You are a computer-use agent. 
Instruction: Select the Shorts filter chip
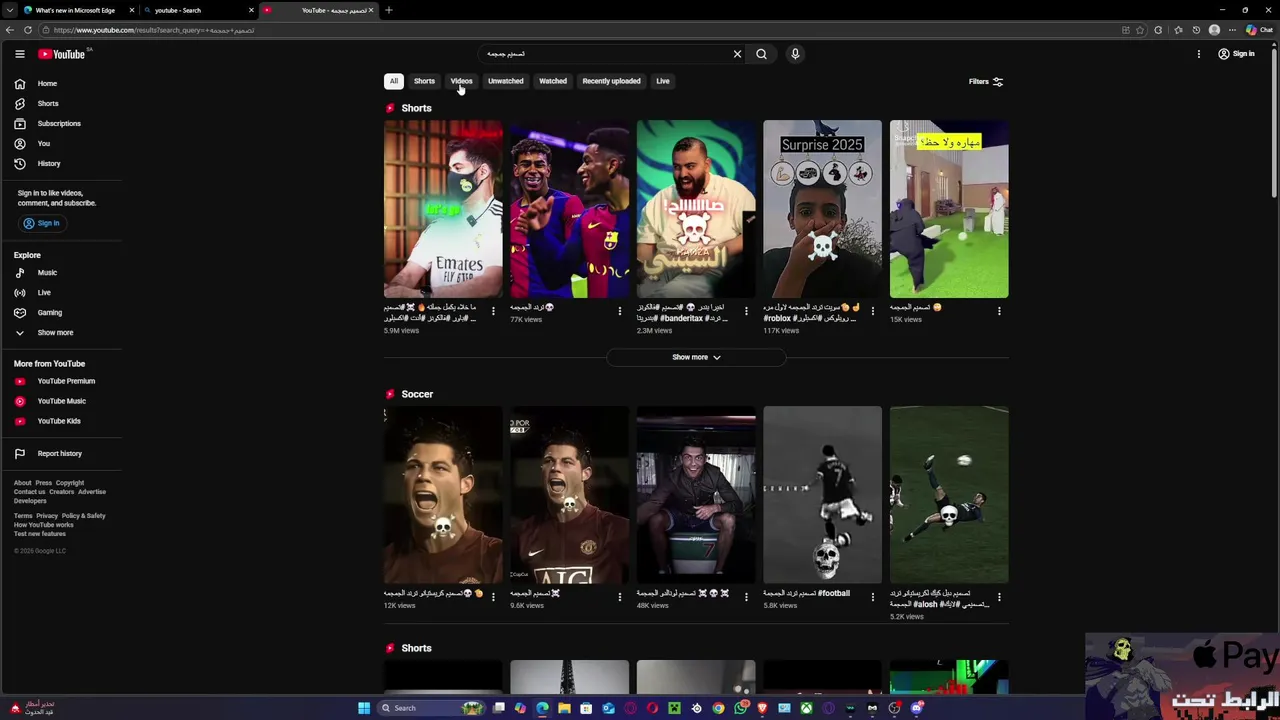click(424, 81)
